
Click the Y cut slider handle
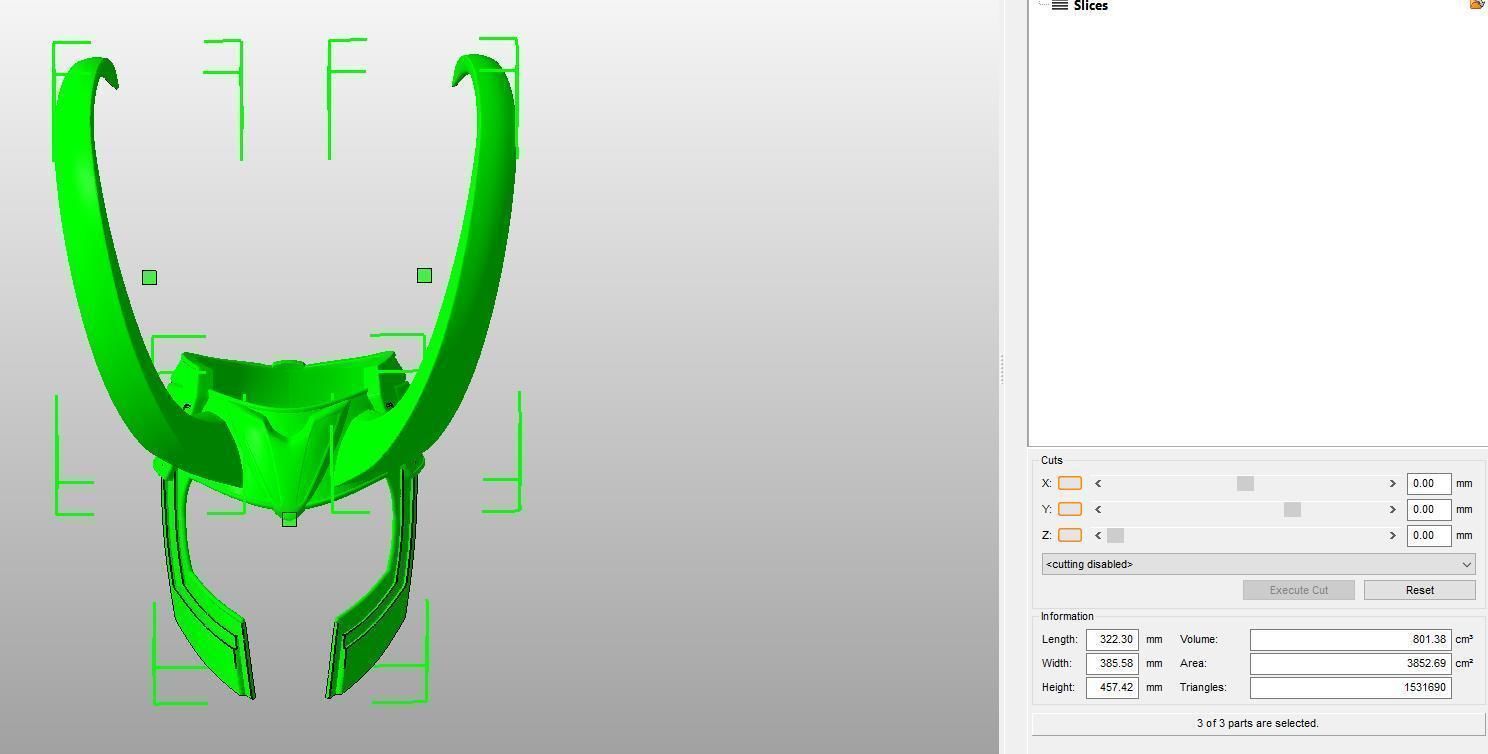(1292, 509)
